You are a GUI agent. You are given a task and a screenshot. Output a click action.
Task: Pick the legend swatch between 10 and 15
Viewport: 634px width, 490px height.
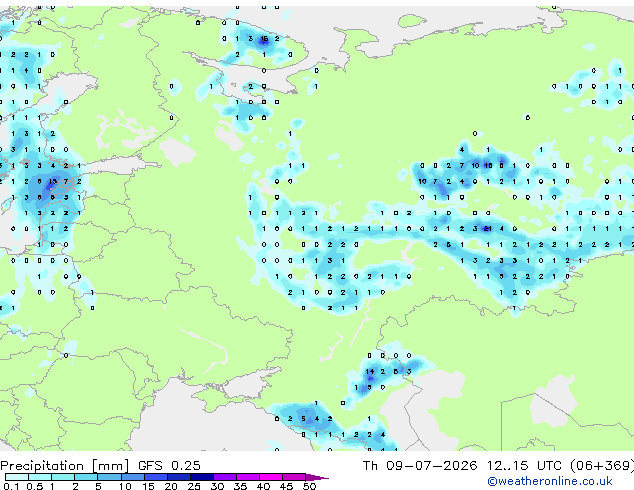tap(132, 477)
